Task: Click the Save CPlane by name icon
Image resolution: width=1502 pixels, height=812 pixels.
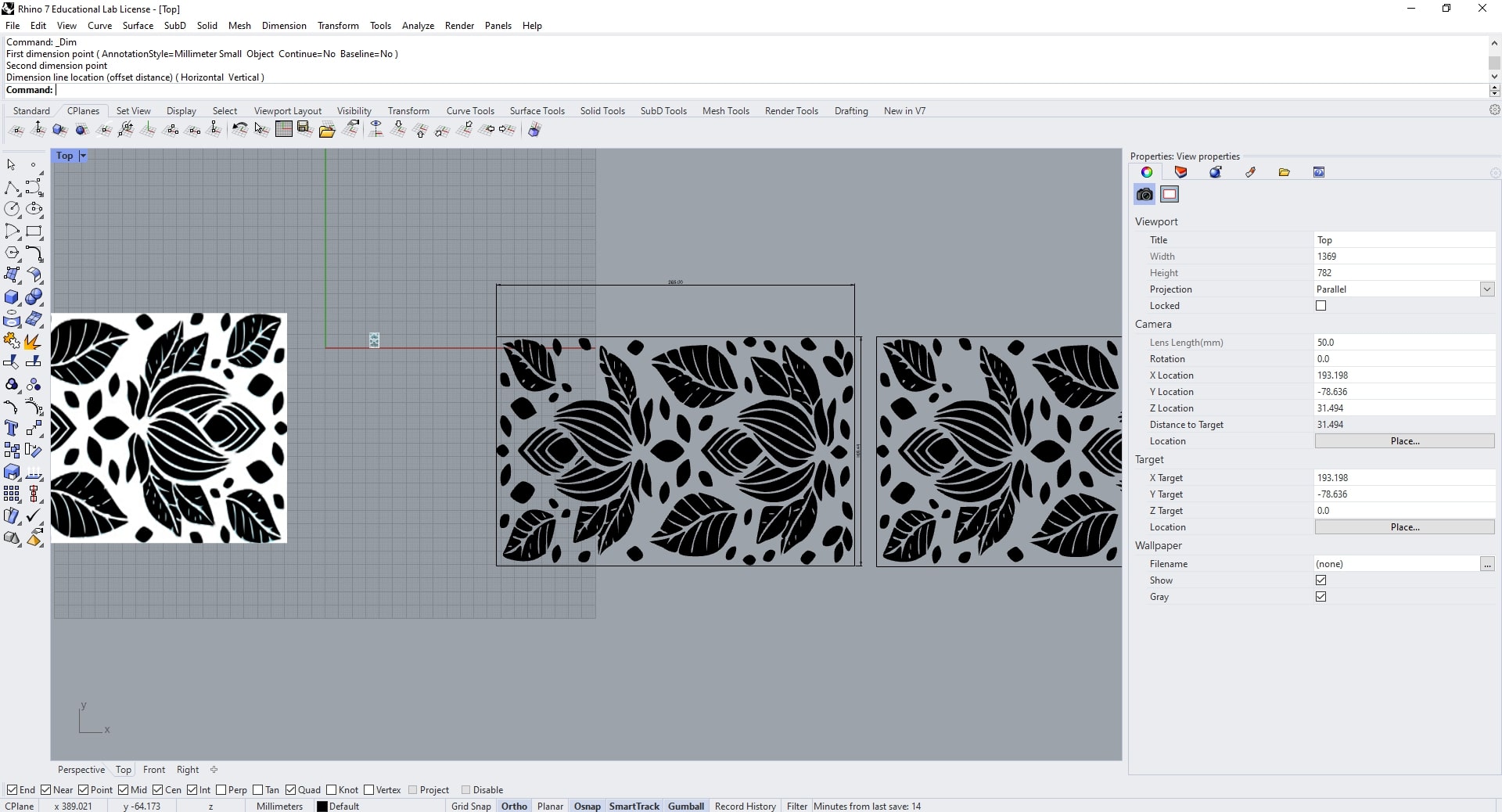Action: pyautogui.click(x=305, y=130)
